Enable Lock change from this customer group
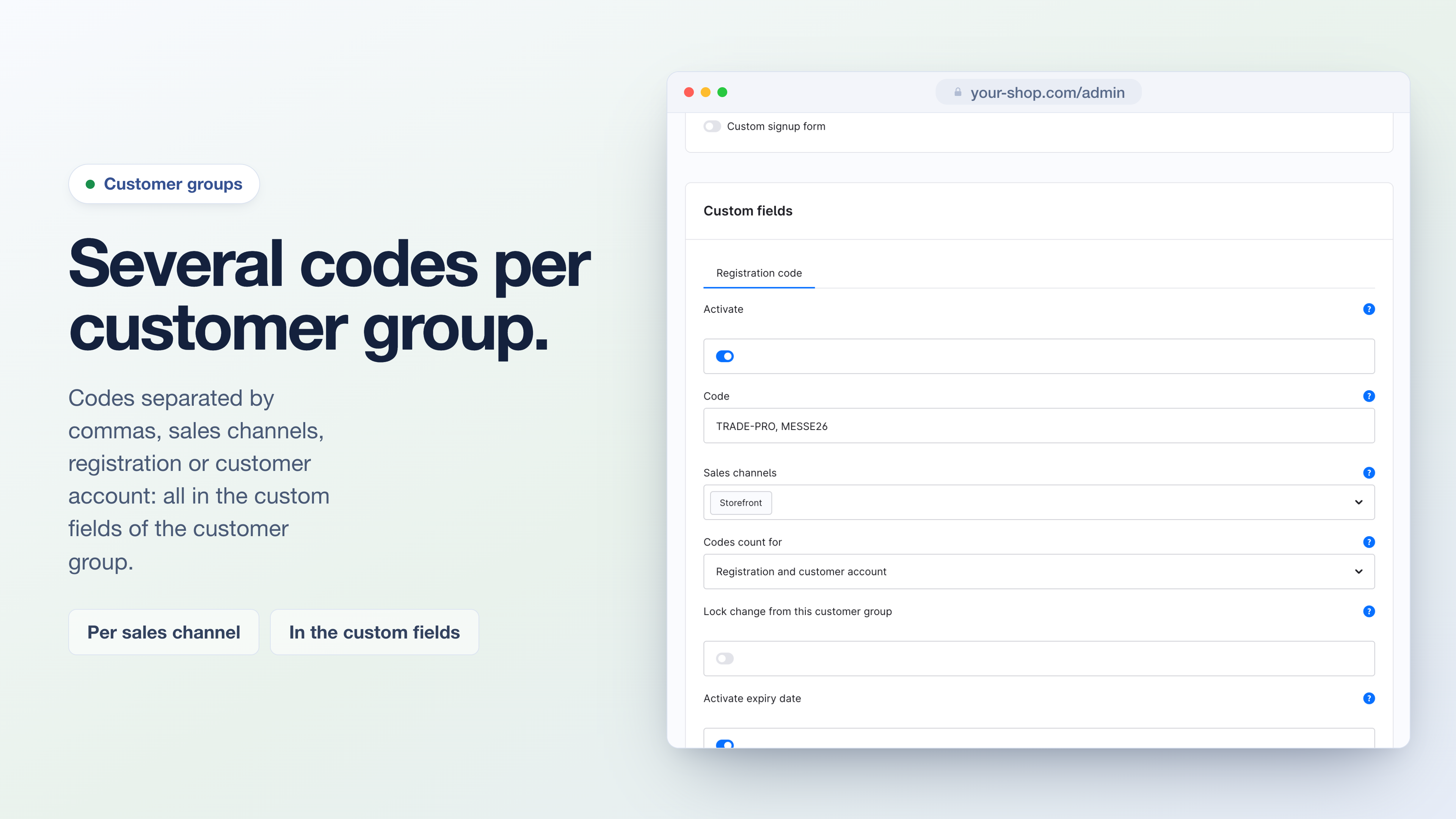This screenshot has width=1456, height=819. [x=725, y=659]
